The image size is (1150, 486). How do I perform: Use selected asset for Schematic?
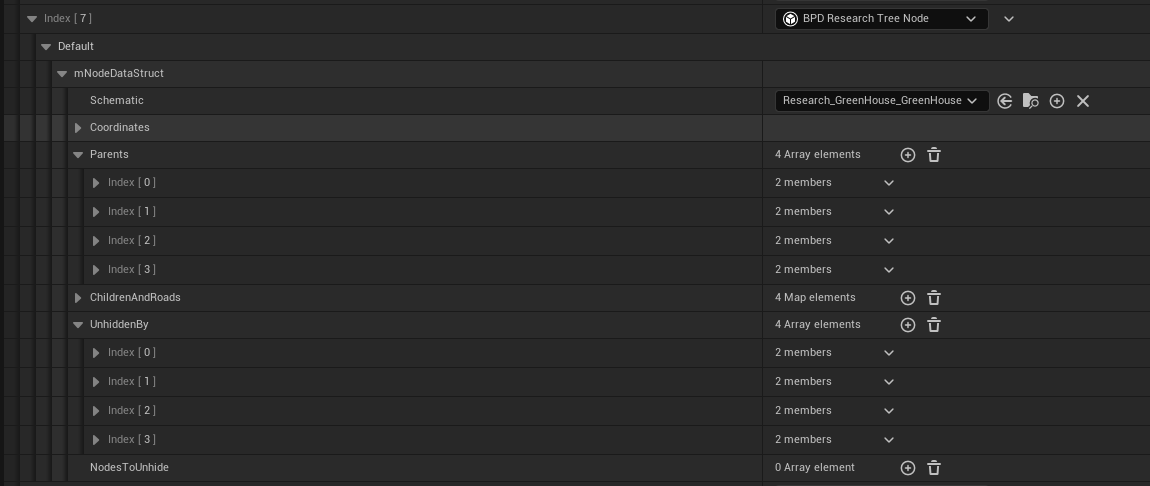point(1005,101)
